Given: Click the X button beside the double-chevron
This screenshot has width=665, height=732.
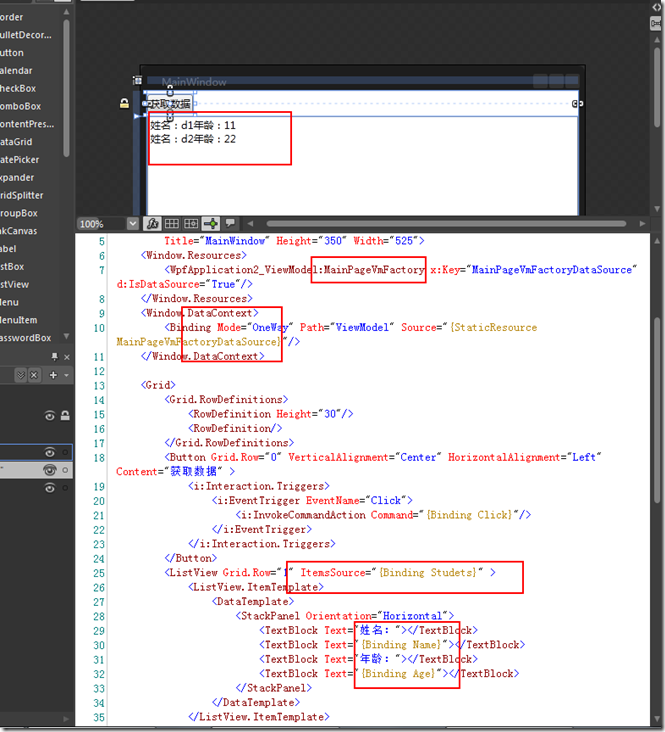Looking at the screenshot, I should (34, 375).
